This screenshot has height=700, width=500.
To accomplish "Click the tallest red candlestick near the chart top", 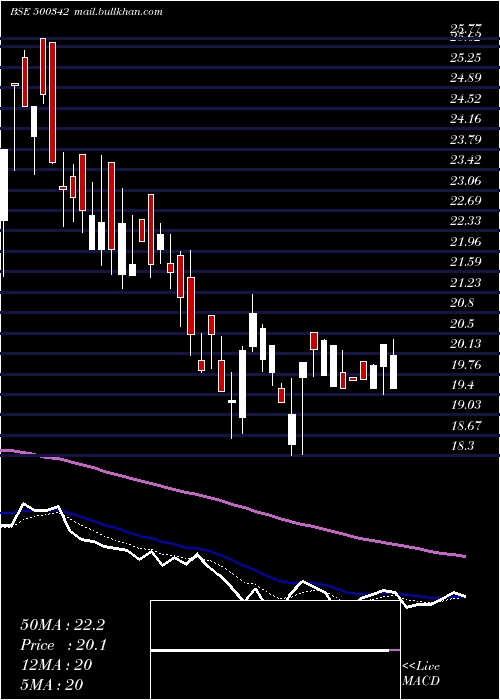I will (53, 103).
